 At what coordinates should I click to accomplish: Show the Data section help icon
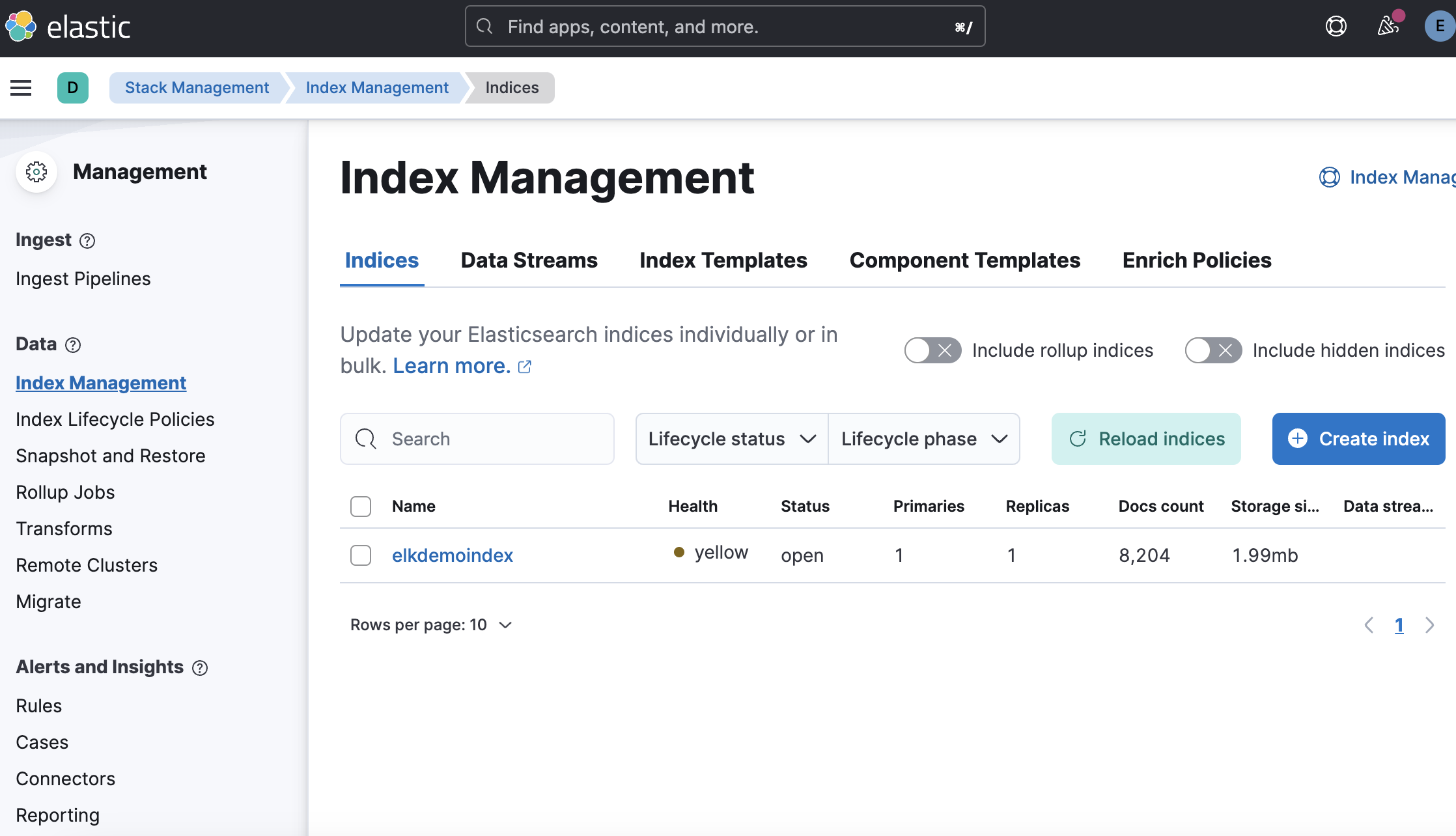coord(73,345)
